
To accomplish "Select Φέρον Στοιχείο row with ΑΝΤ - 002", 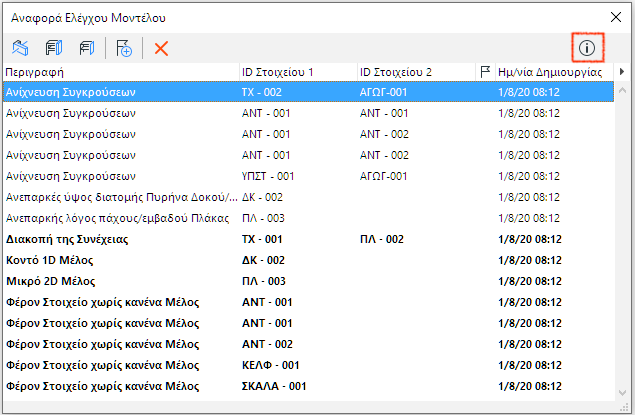I will (309, 344).
